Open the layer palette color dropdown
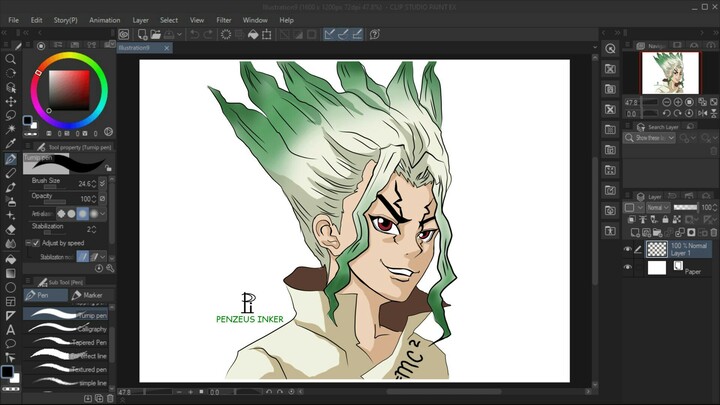The height and width of the screenshot is (405, 720). 634,208
